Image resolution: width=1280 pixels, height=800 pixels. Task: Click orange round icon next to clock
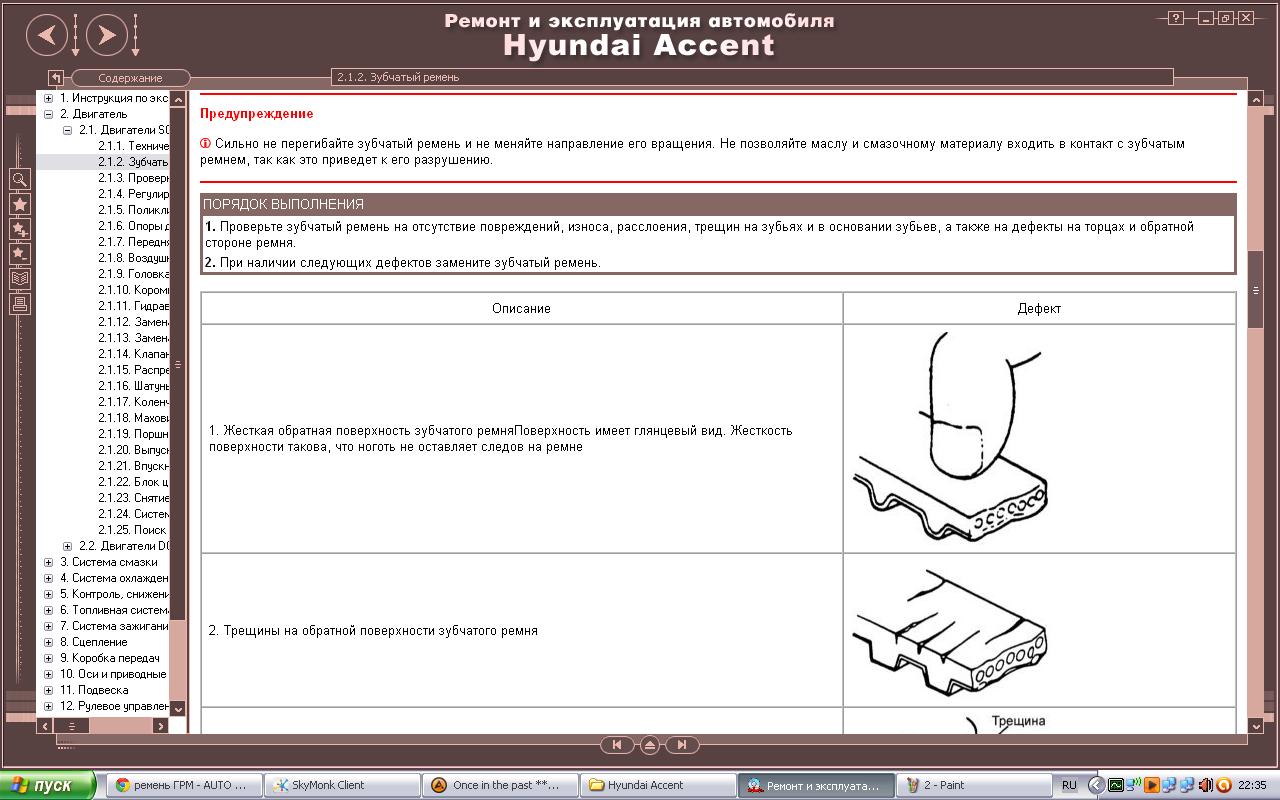tap(1224, 785)
